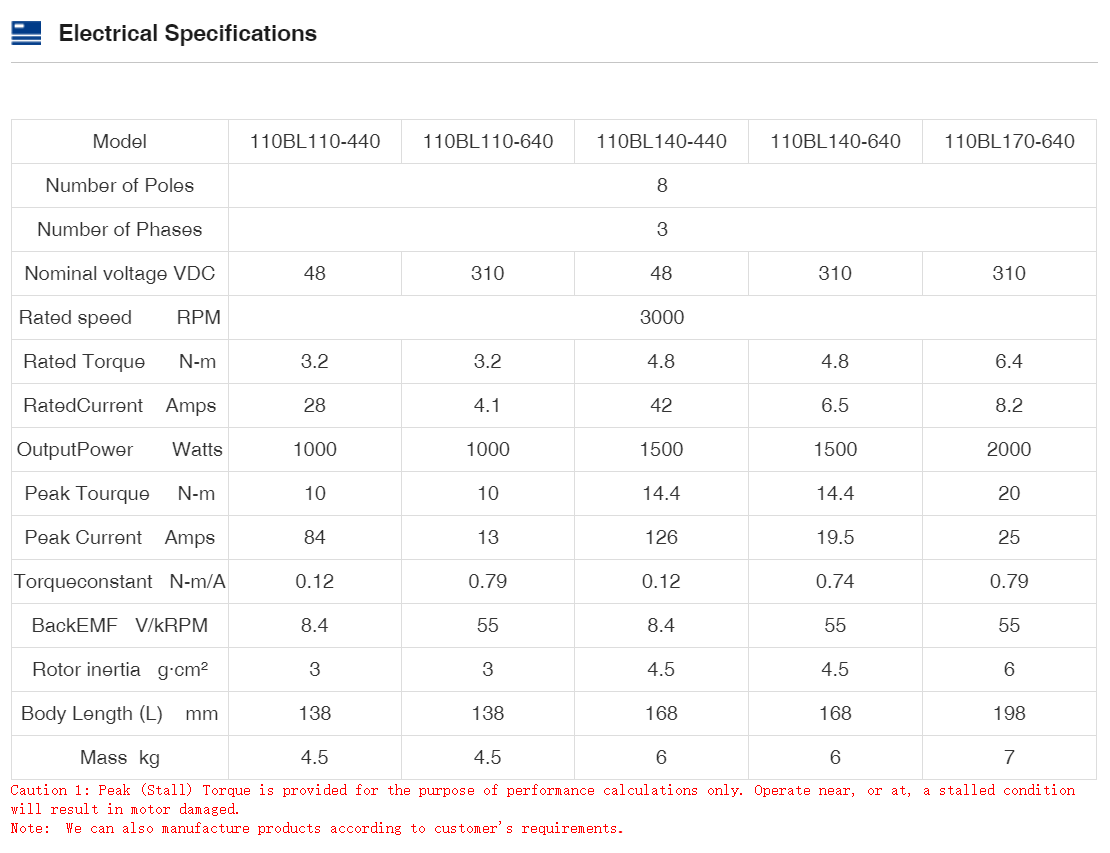The height and width of the screenshot is (853, 1110).
Task: Click the Number of Poles row label
Action: 120,185
